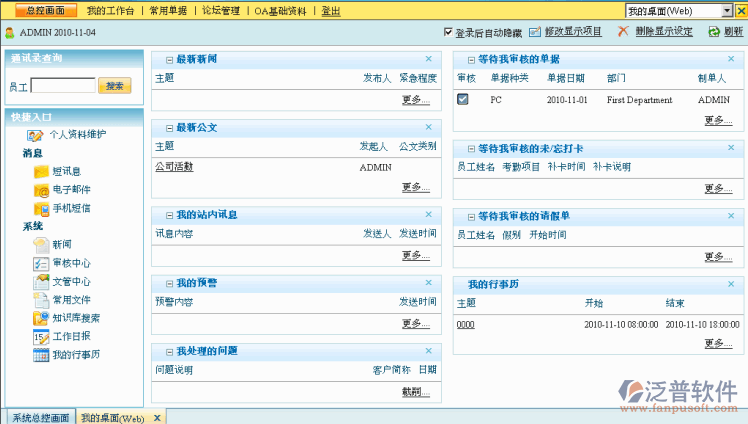Click the 搜索 button for employee lookup
748x424 pixels.
[x=114, y=86]
